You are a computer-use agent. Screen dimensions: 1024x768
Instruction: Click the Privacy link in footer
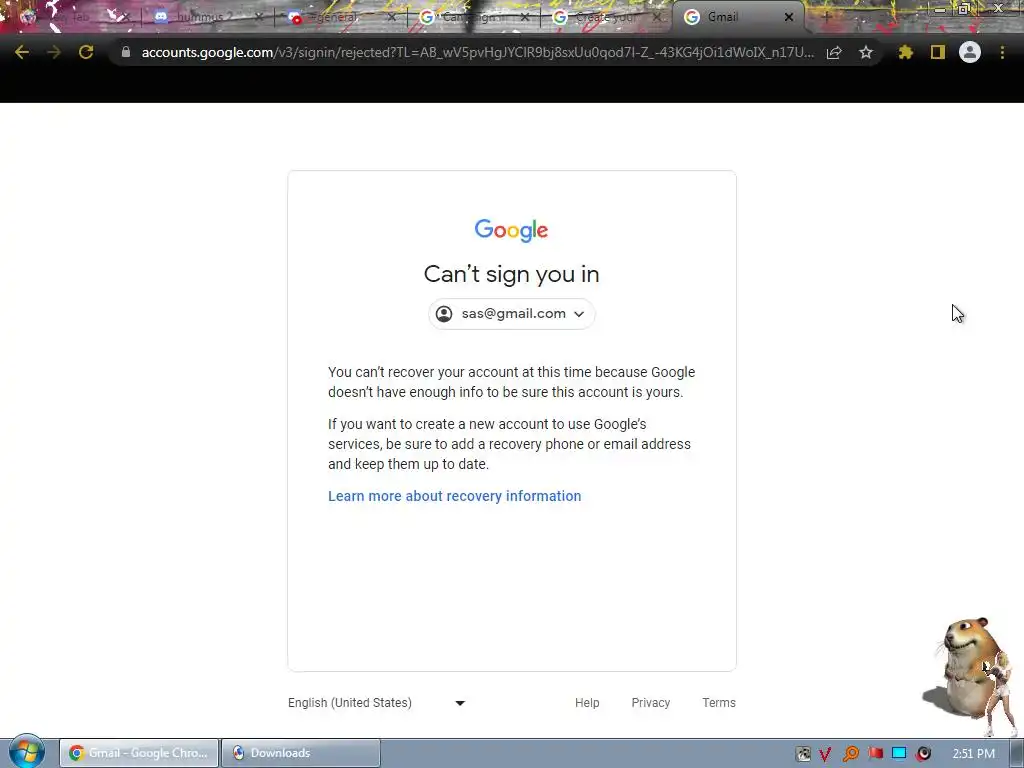coord(650,703)
